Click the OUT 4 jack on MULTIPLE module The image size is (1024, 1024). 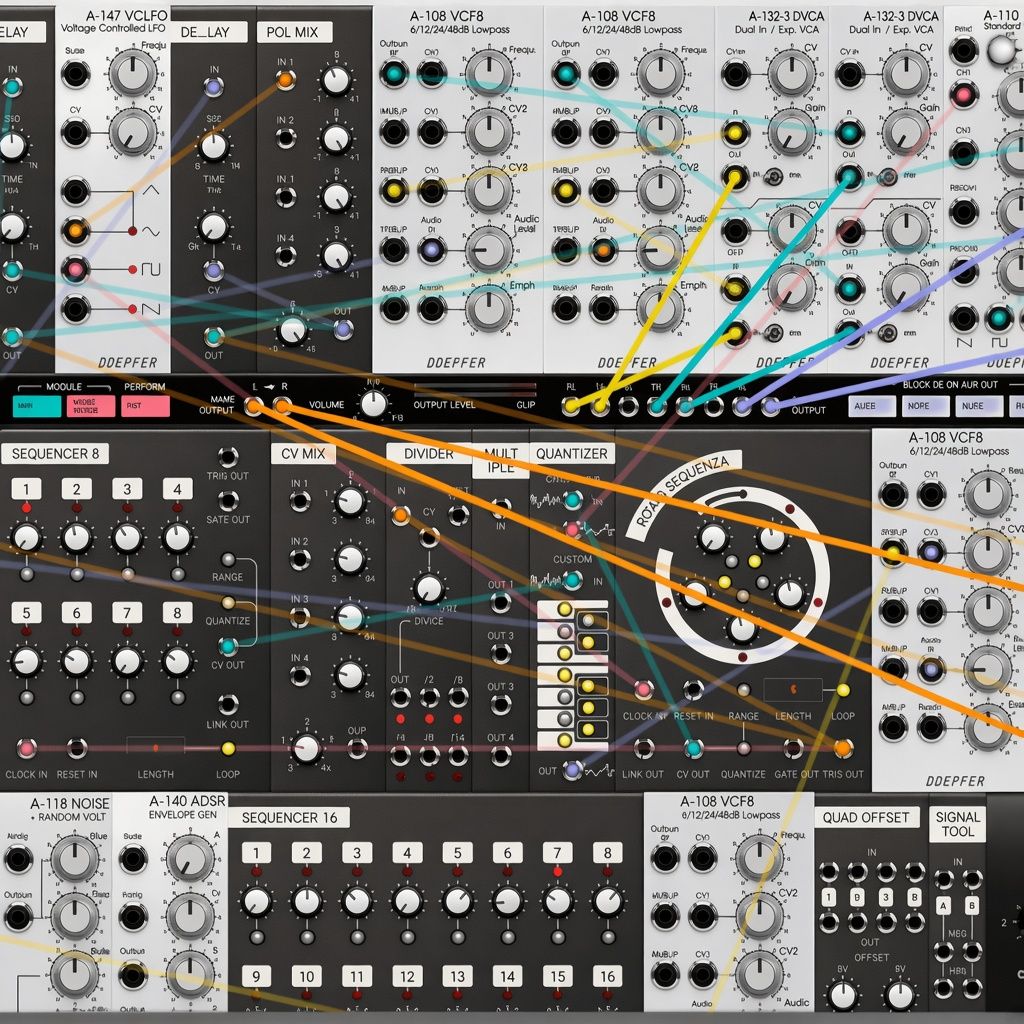501,756
